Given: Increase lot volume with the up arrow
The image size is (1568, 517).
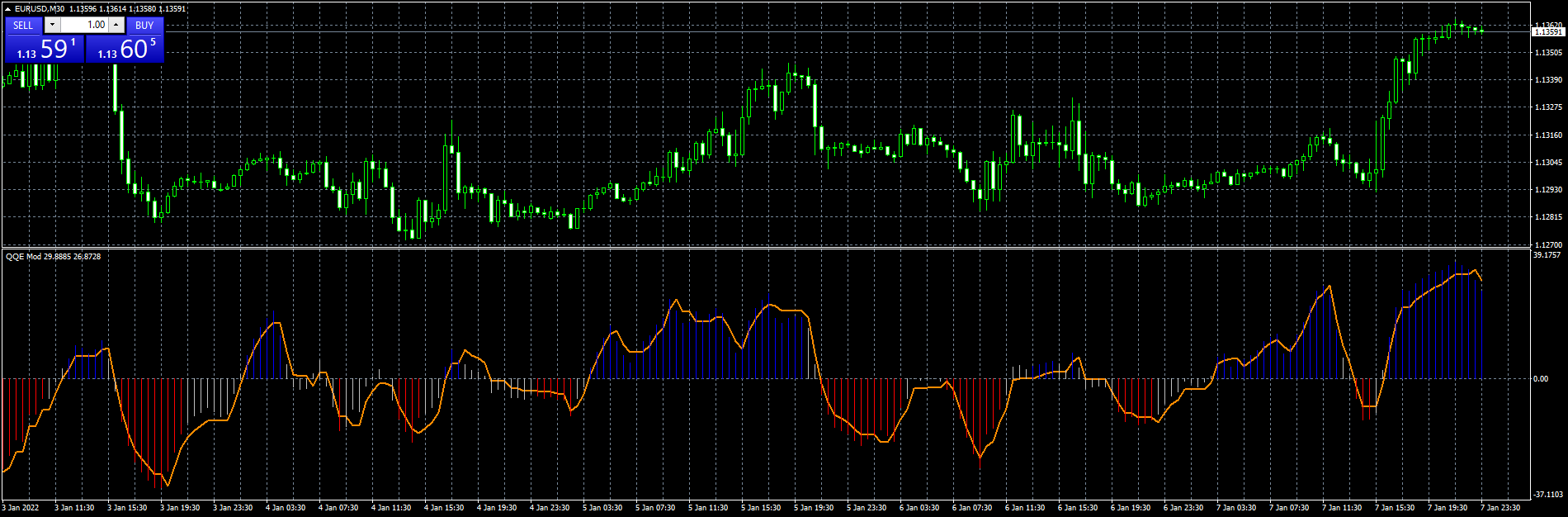Looking at the screenshot, I should click(116, 25).
